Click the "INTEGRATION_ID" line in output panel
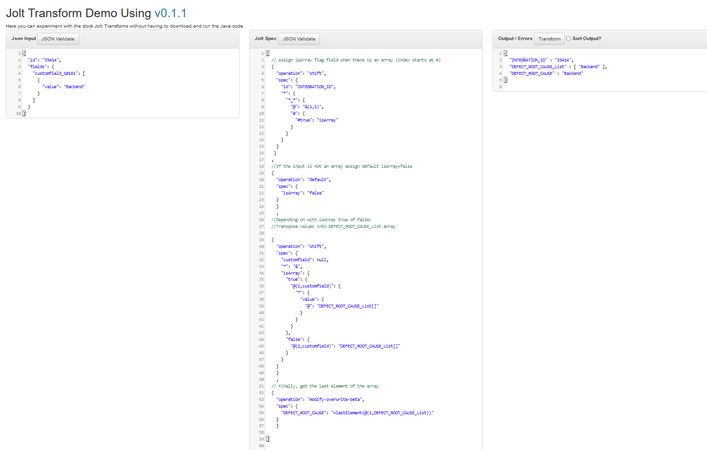 click(541, 60)
